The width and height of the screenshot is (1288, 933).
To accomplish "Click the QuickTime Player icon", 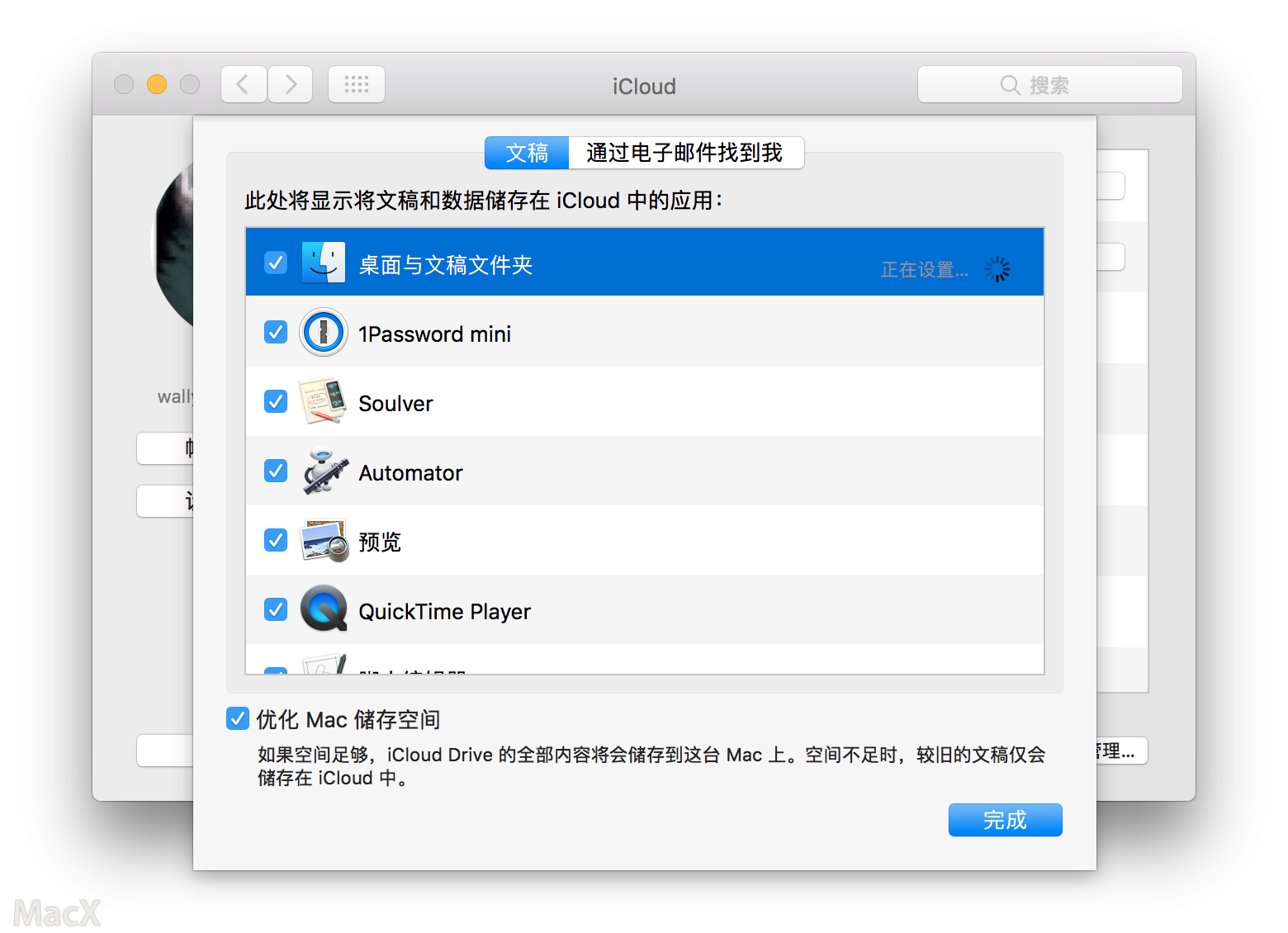I will click(324, 609).
